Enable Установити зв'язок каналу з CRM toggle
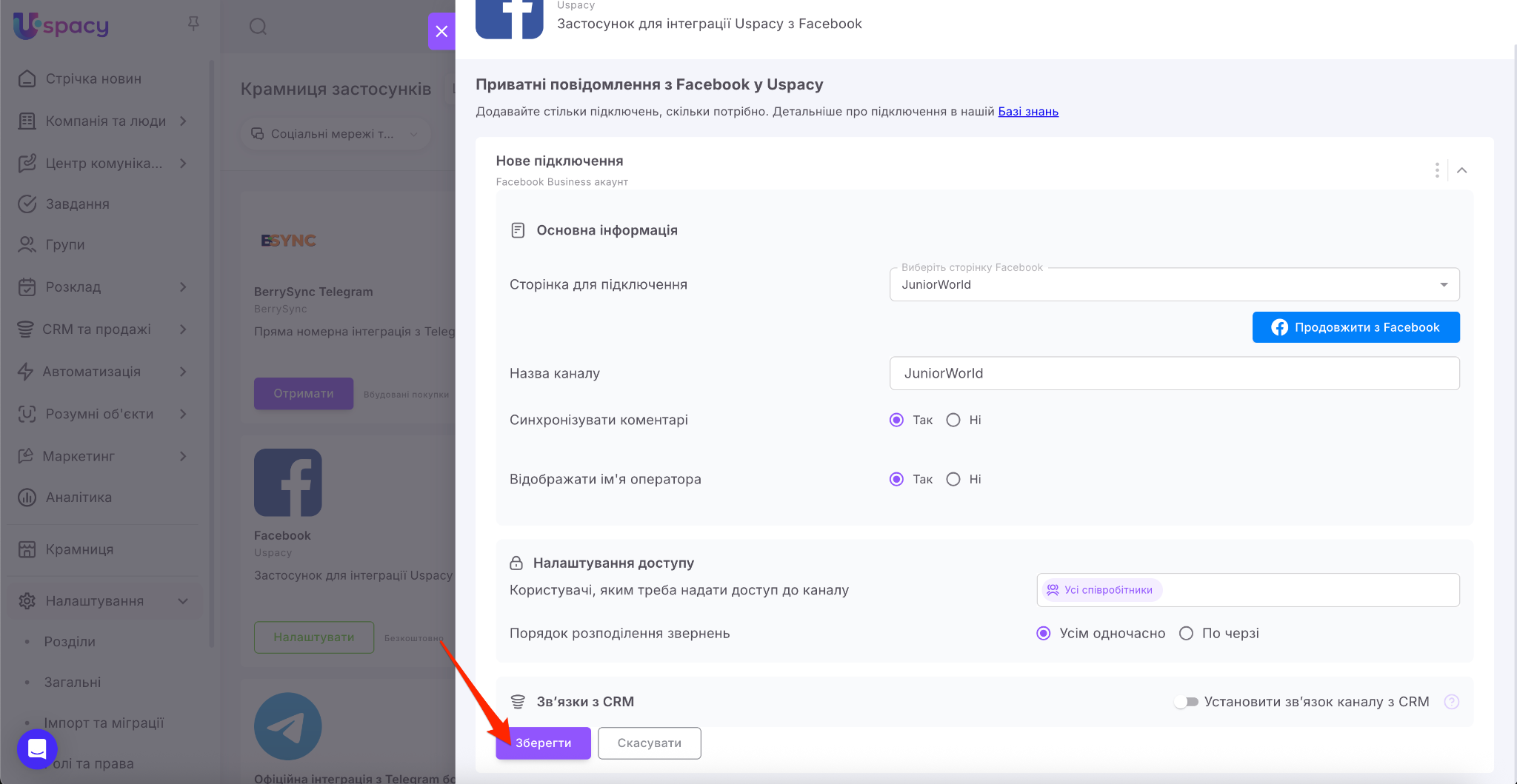Viewport: 1517px width, 784px height. click(1186, 702)
